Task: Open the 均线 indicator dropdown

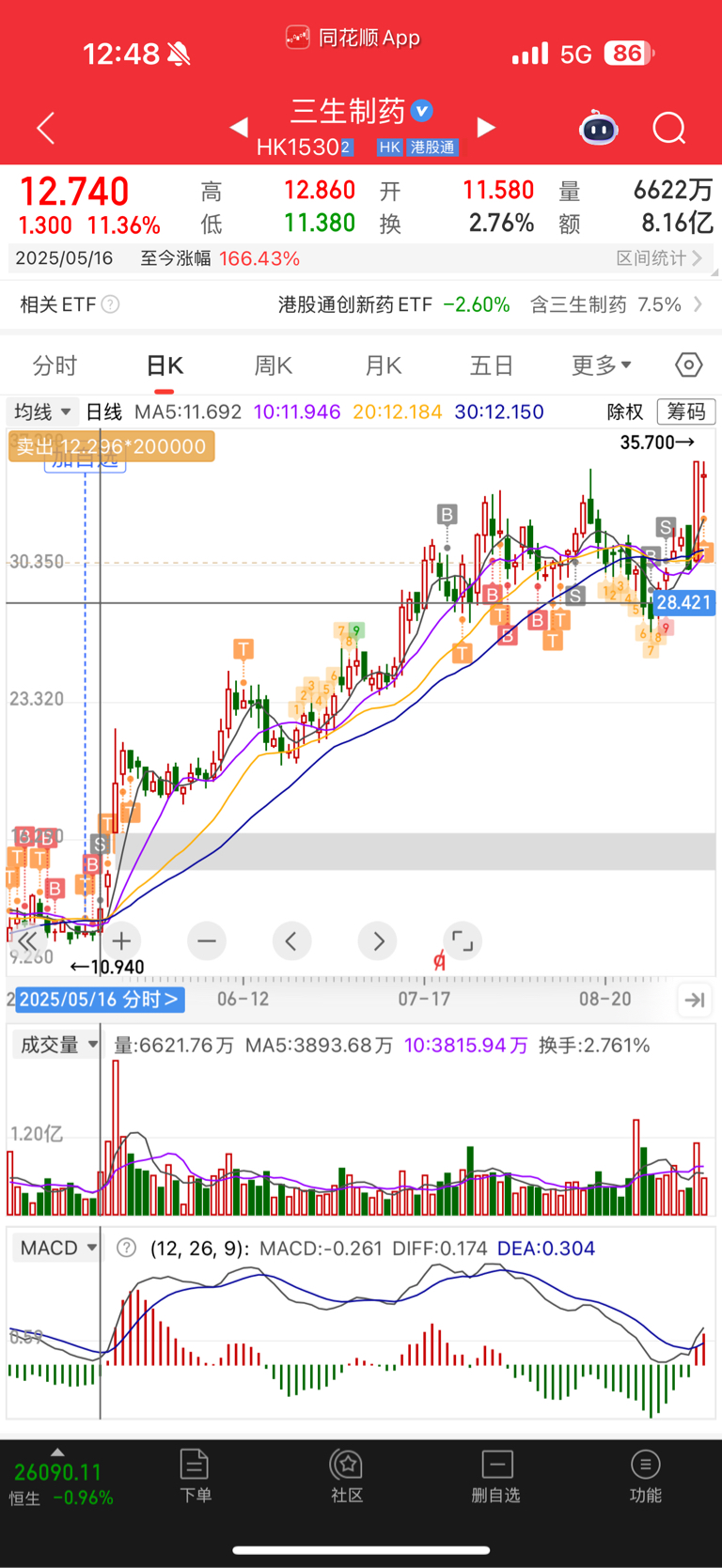Action: click(x=42, y=411)
